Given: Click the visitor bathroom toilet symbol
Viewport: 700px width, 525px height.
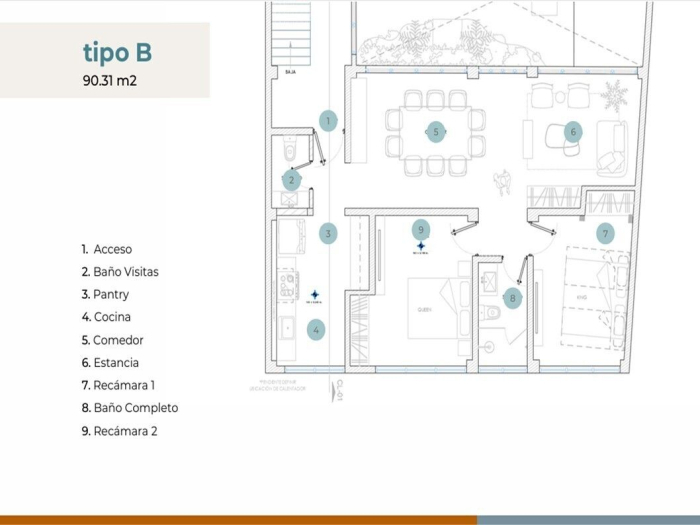Looking at the screenshot, I should [290, 150].
